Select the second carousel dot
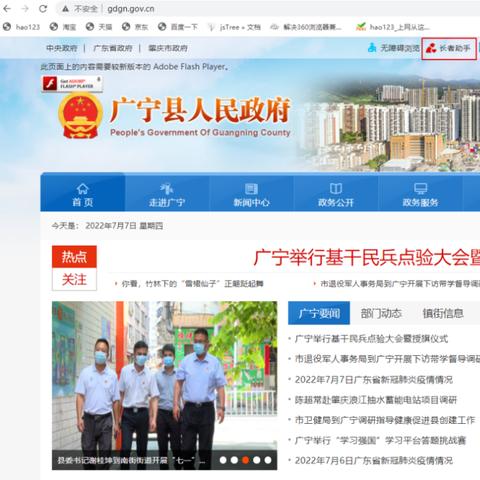Viewport: 480px width, 480px height. point(234,460)
